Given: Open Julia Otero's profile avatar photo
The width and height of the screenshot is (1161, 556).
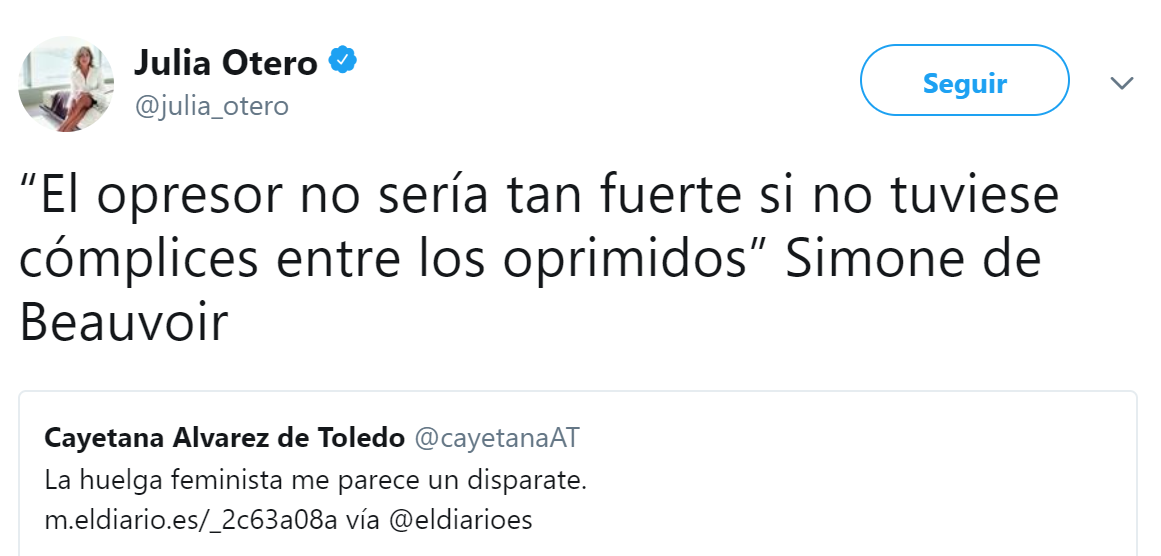Looking at the screenshot, I should [x=67, y=84].
